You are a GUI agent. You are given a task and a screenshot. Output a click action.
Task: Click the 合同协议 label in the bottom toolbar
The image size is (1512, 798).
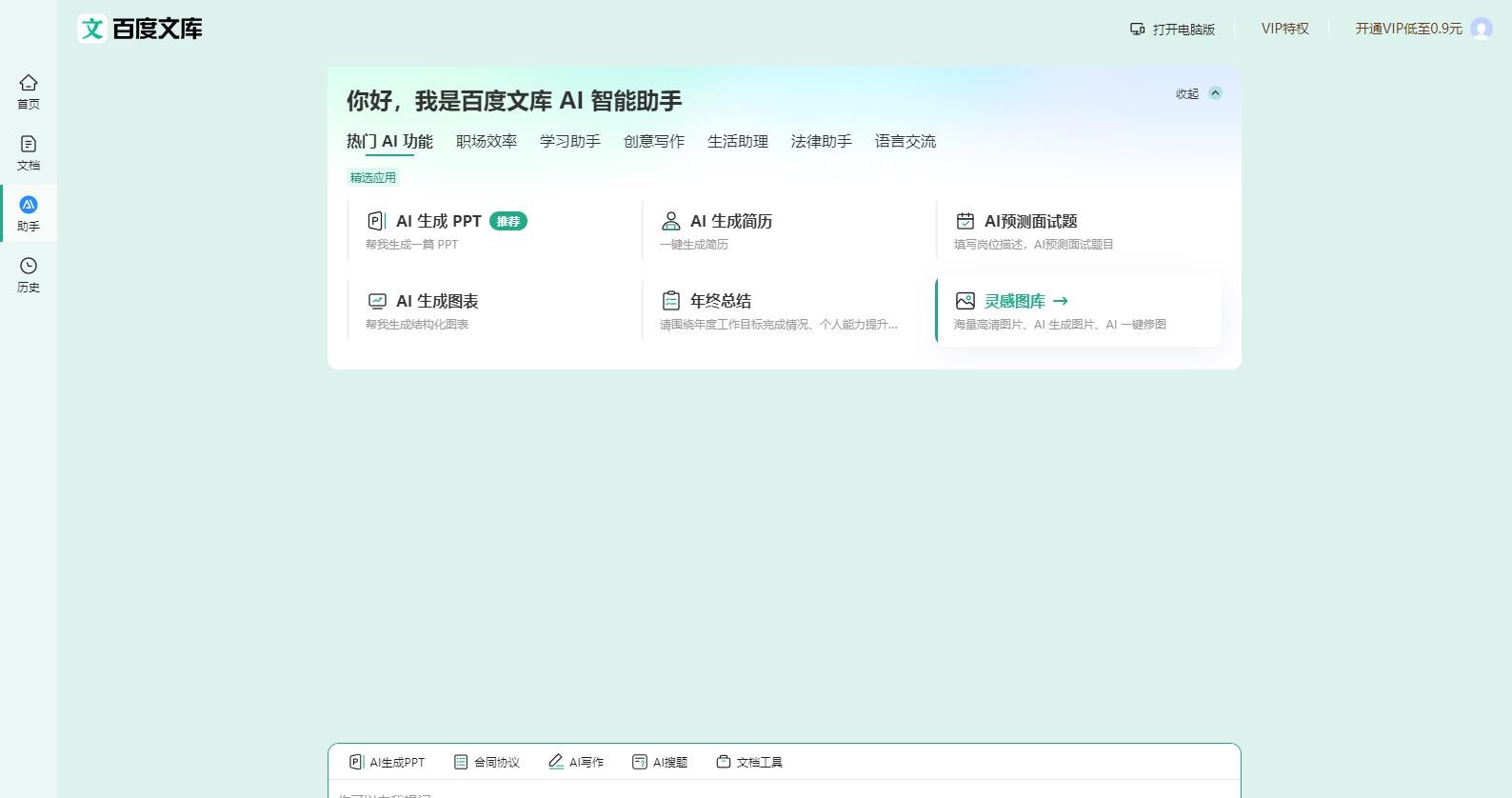point(497,763)
